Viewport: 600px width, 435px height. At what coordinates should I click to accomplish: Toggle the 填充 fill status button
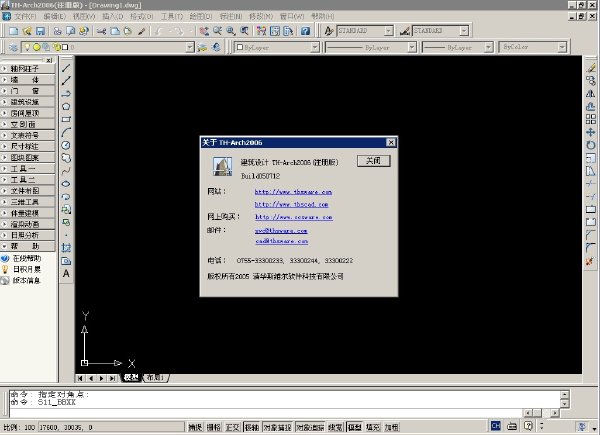point(373,427)
